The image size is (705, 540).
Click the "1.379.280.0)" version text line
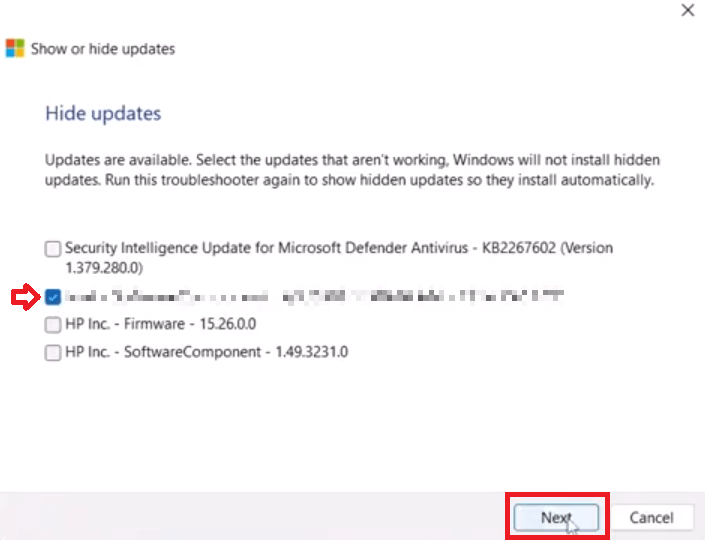point(104,268)
